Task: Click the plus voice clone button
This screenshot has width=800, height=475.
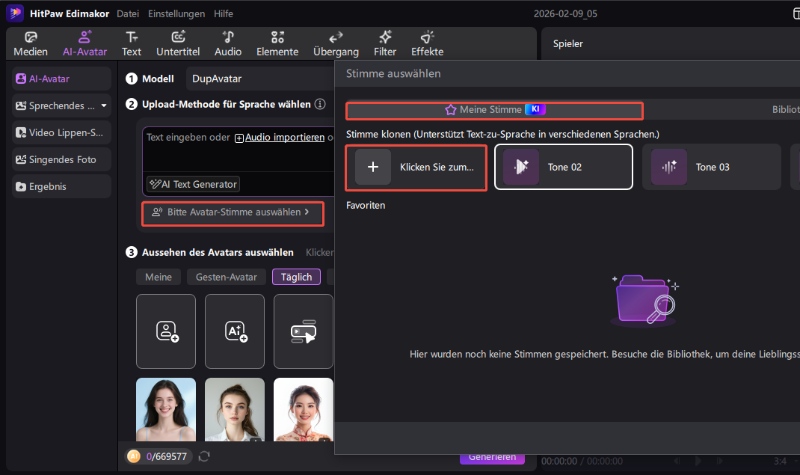Action: tap(373, 167)
